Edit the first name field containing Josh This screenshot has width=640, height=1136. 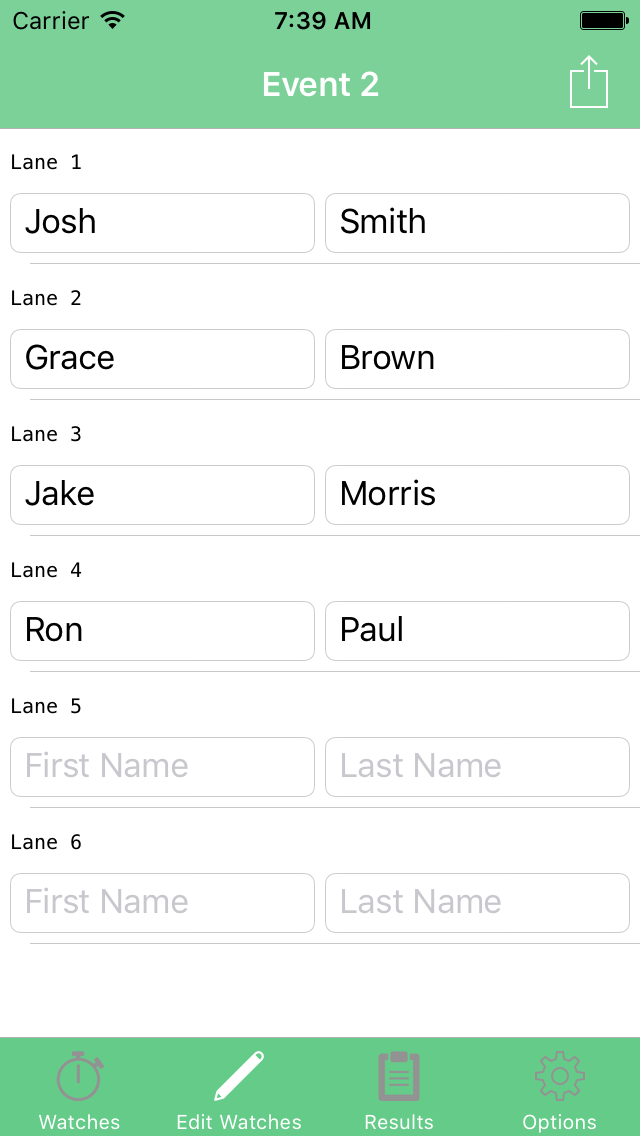162,223
